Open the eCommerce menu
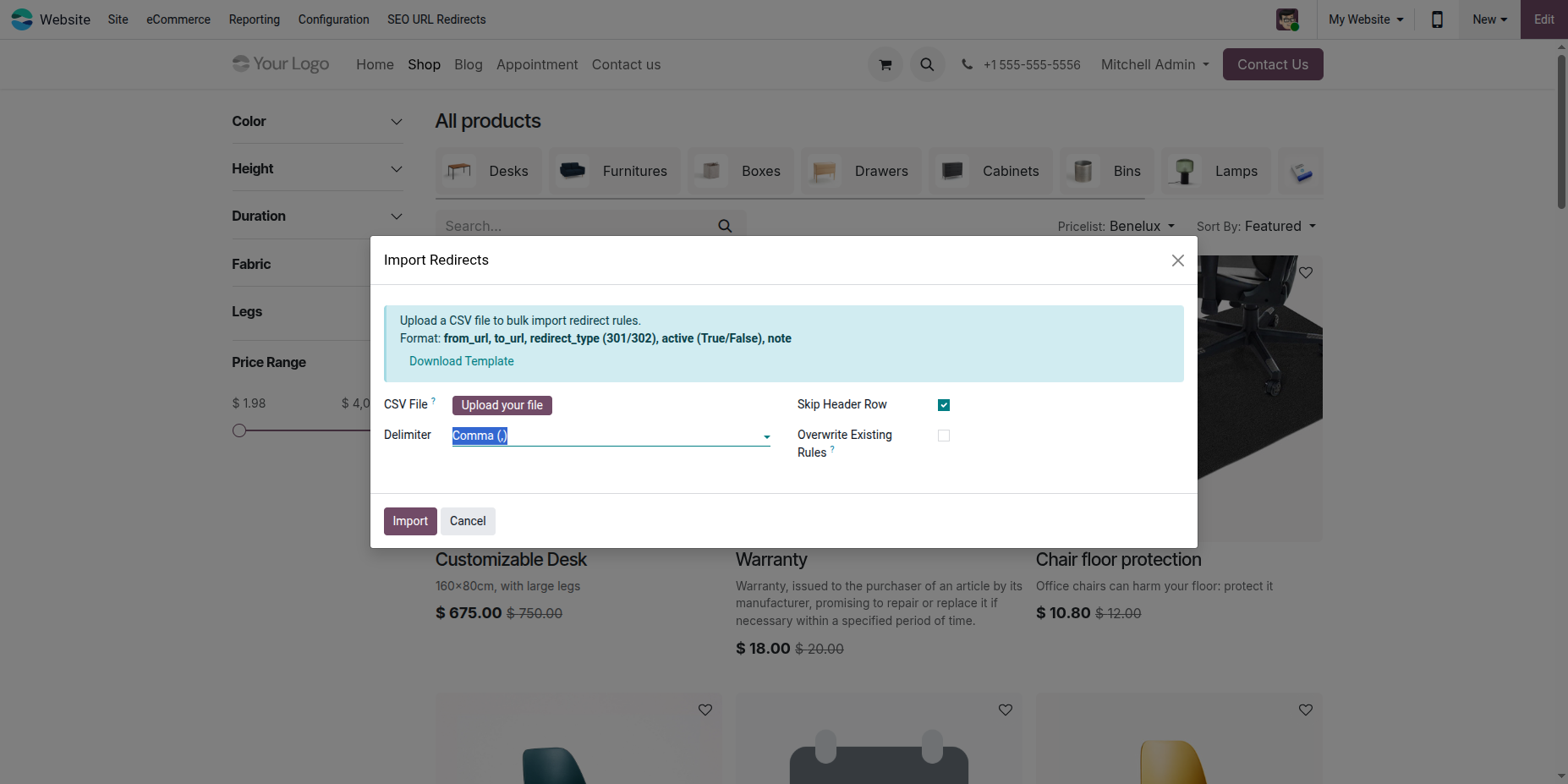The image size is (1568, 784). tap(178, 19)
